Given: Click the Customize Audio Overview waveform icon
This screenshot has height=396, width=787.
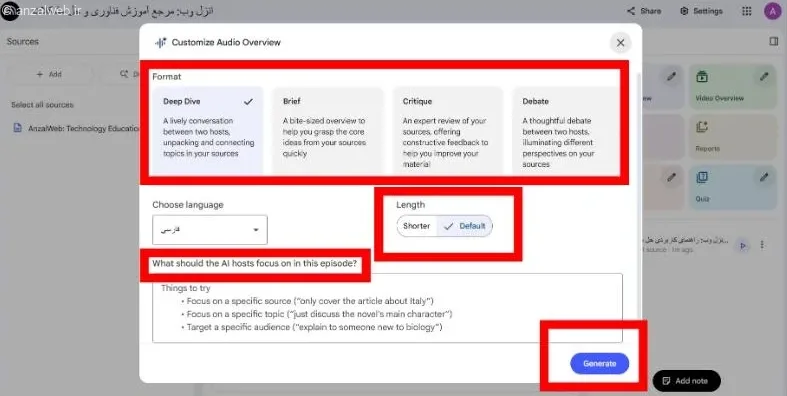Looking at the screenshot, I should (161, 43).
